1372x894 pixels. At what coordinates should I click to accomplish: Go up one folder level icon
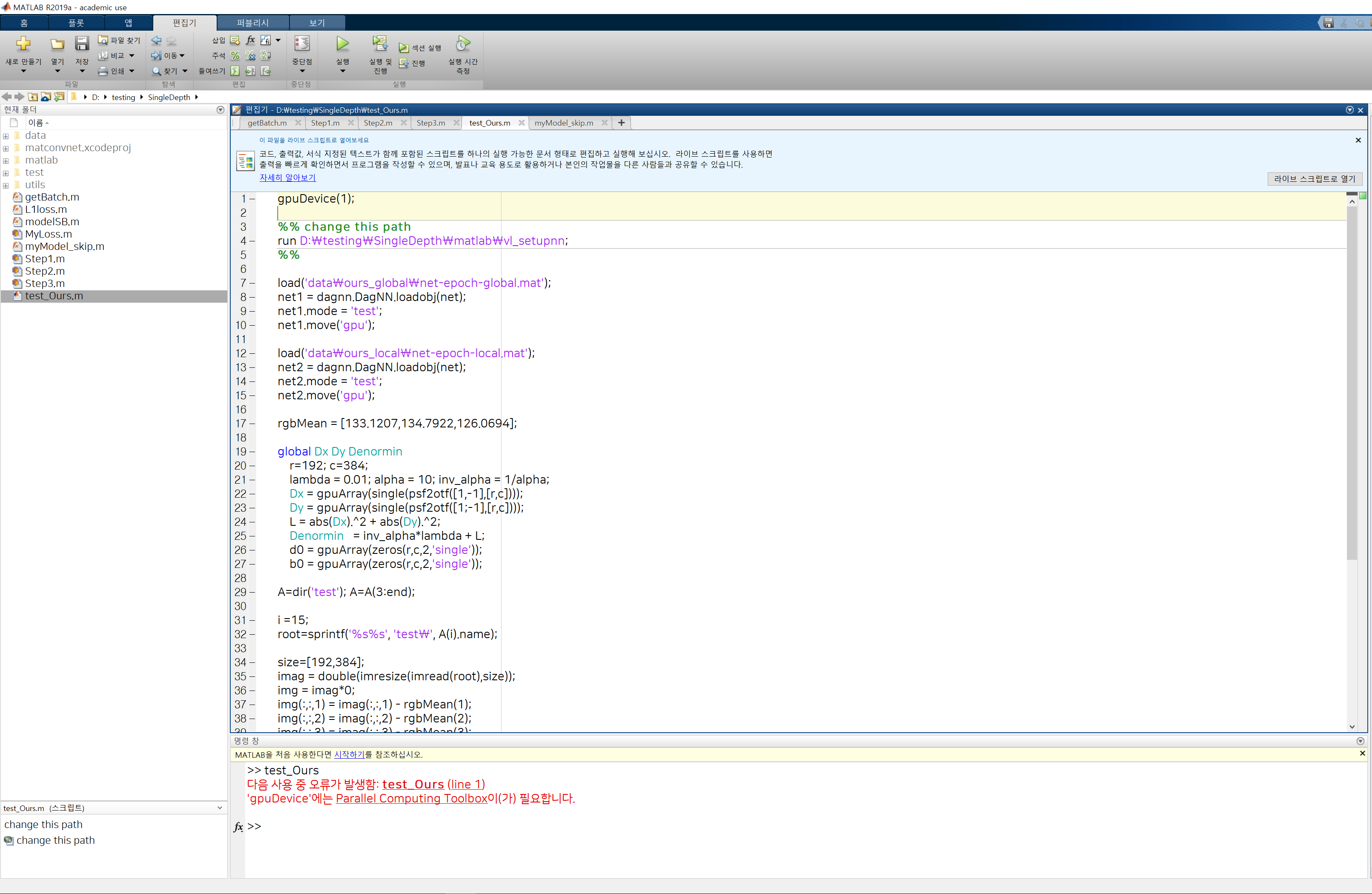(33, 97)
